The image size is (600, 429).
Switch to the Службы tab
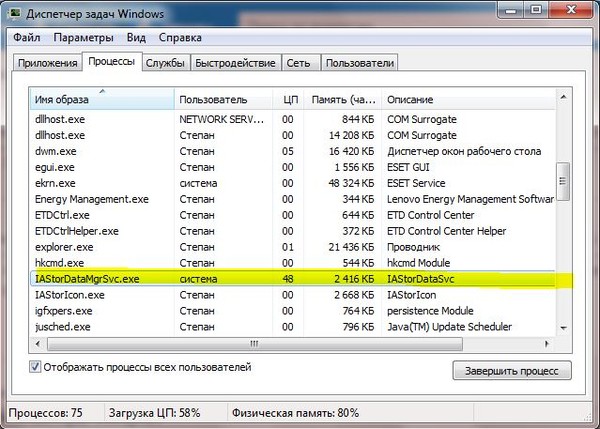point(165,63)
